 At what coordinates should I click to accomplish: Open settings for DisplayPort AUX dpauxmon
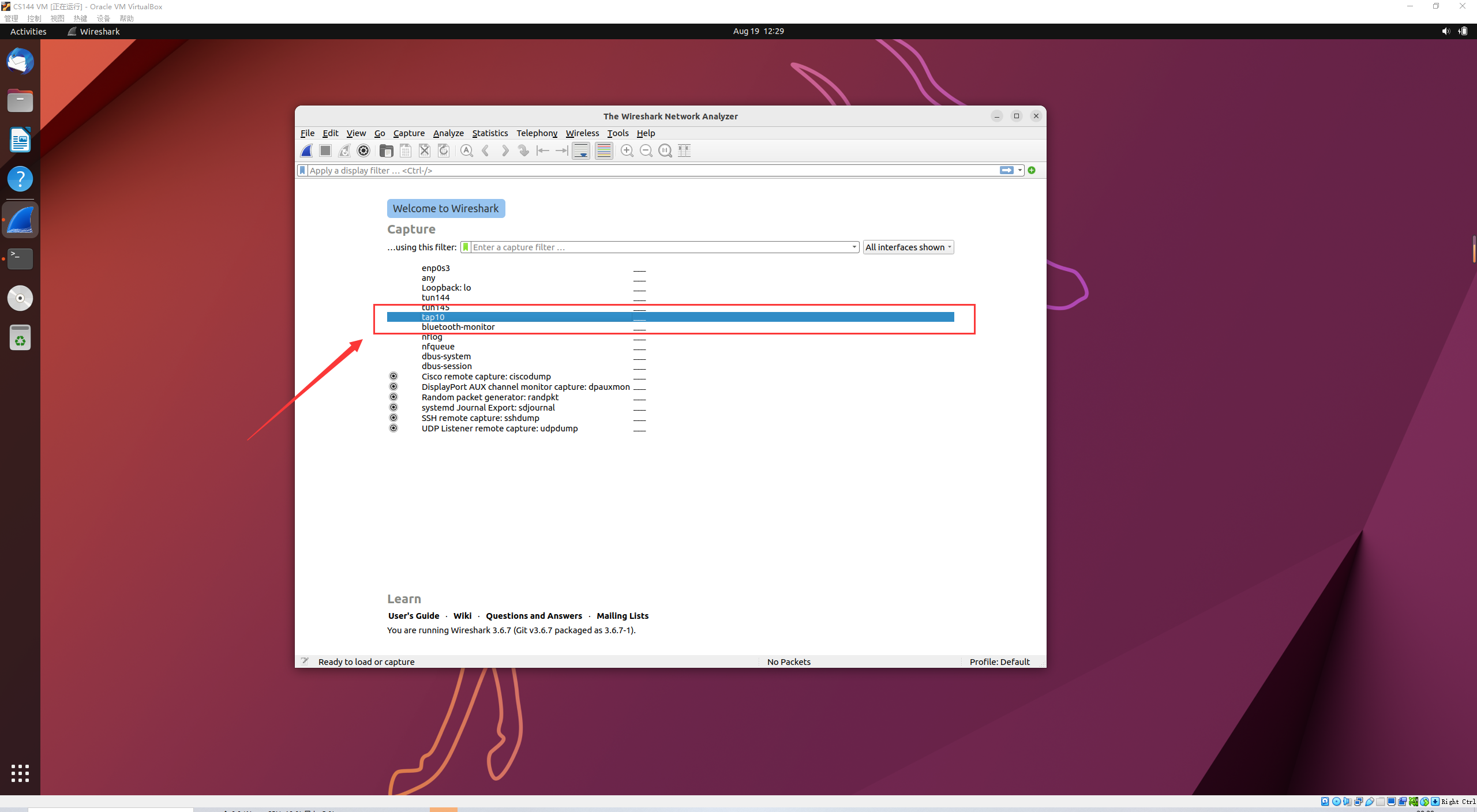point(393,386)
